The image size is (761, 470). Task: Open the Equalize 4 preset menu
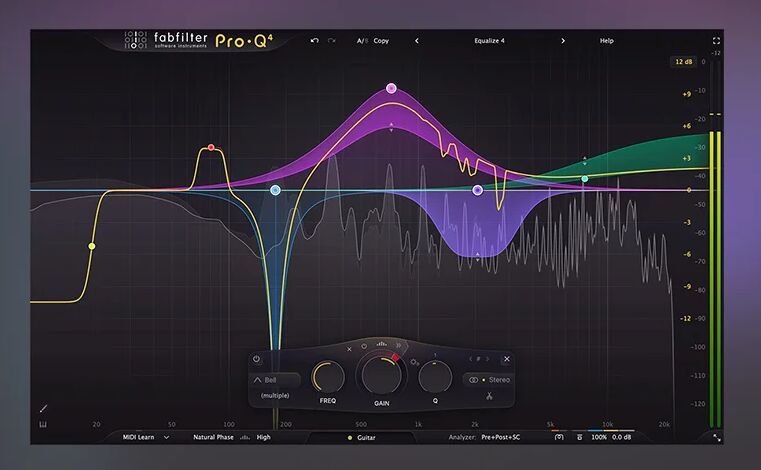click(489, 41)
